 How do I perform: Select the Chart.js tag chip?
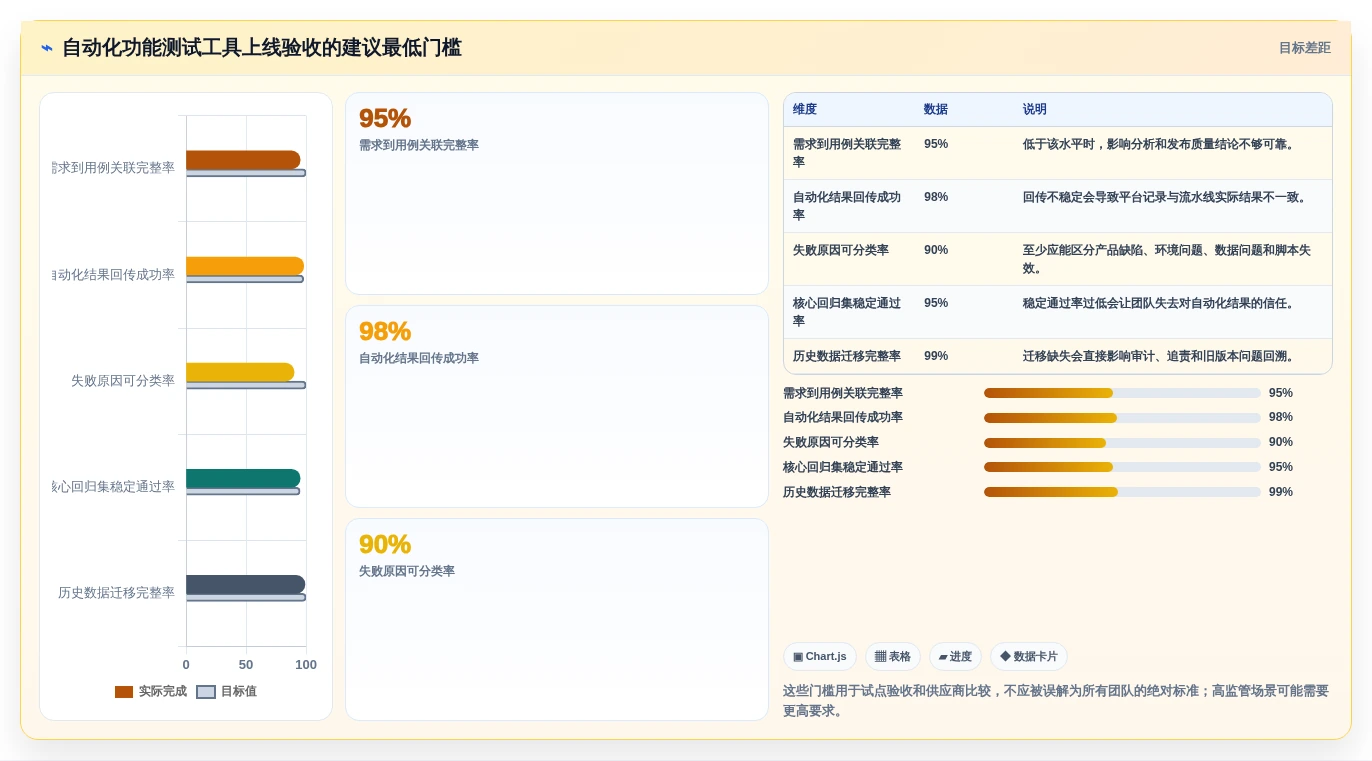coord(820,657)
